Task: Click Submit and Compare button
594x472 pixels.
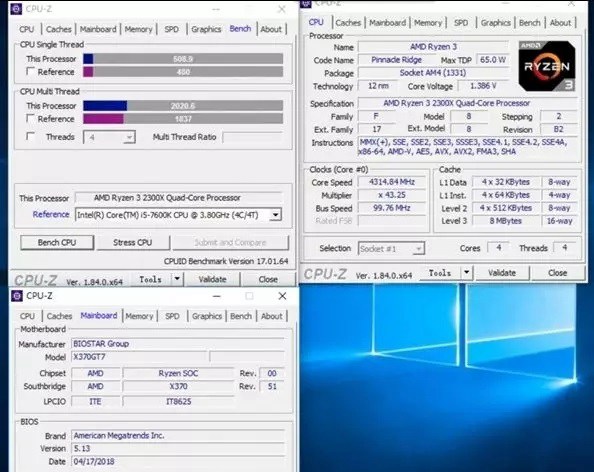Action: pos(230,242)
